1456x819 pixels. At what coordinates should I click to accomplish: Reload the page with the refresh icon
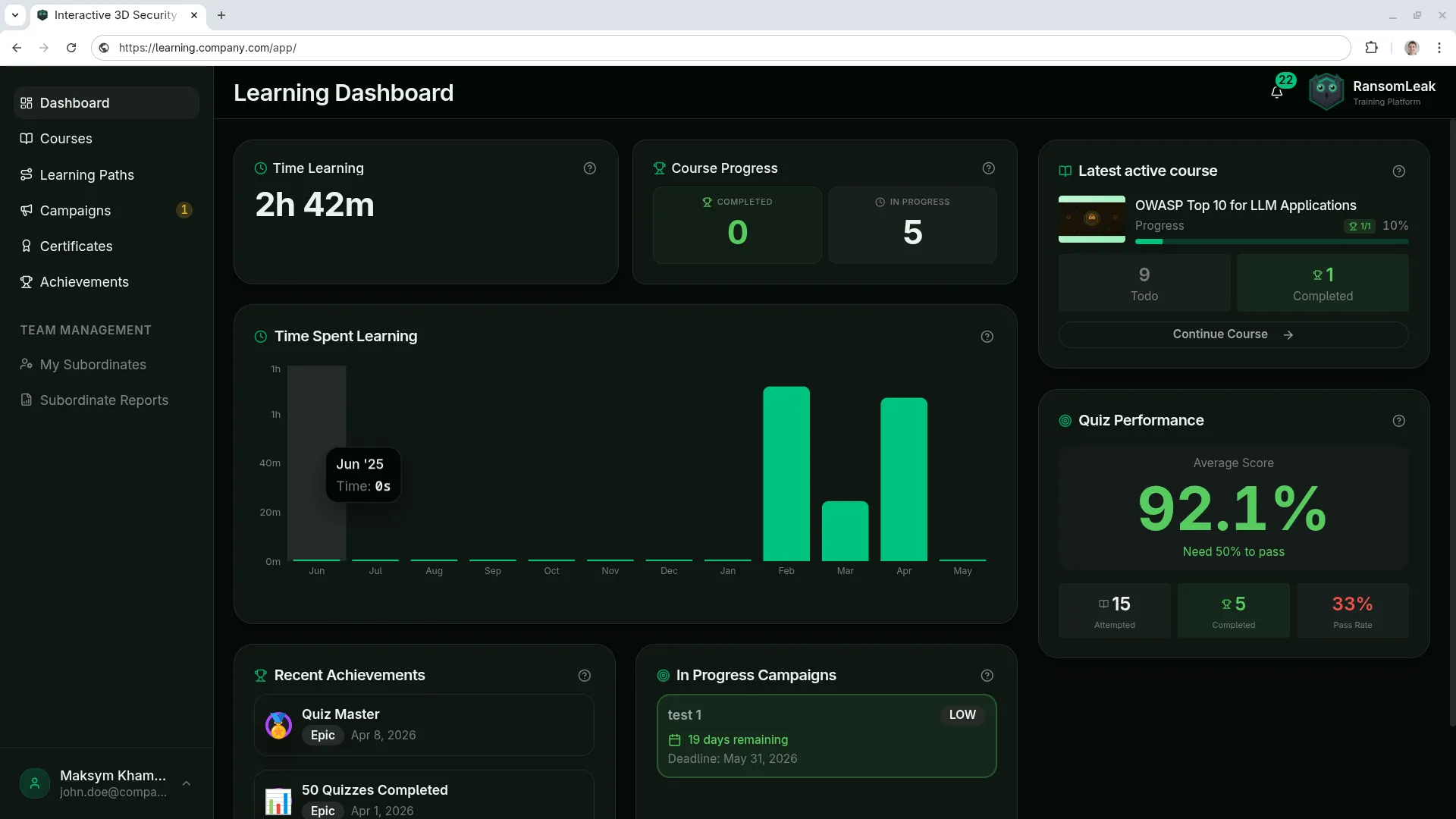(x=71, y=48)
